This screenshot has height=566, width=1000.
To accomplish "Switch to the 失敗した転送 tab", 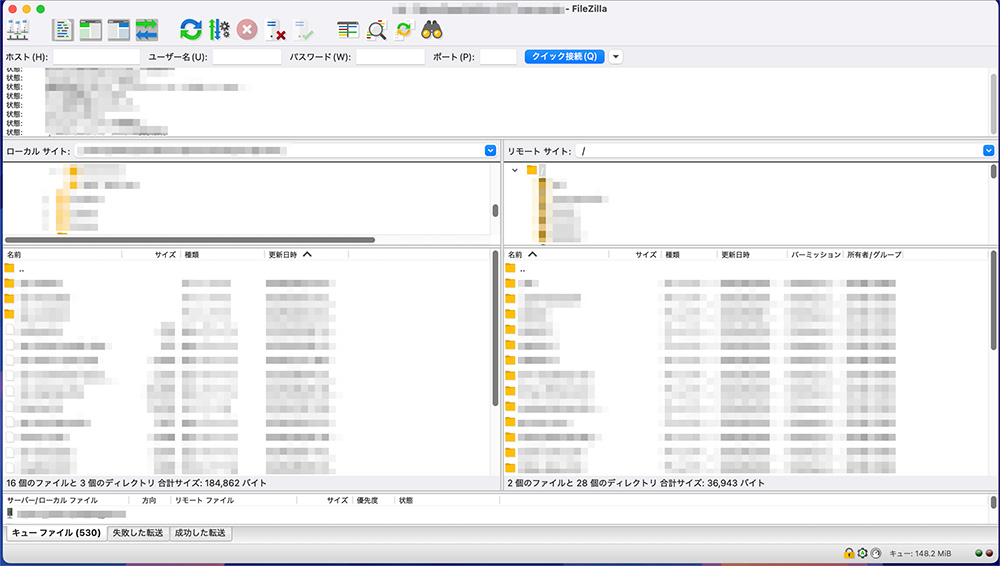I will [x=138, y=534].
